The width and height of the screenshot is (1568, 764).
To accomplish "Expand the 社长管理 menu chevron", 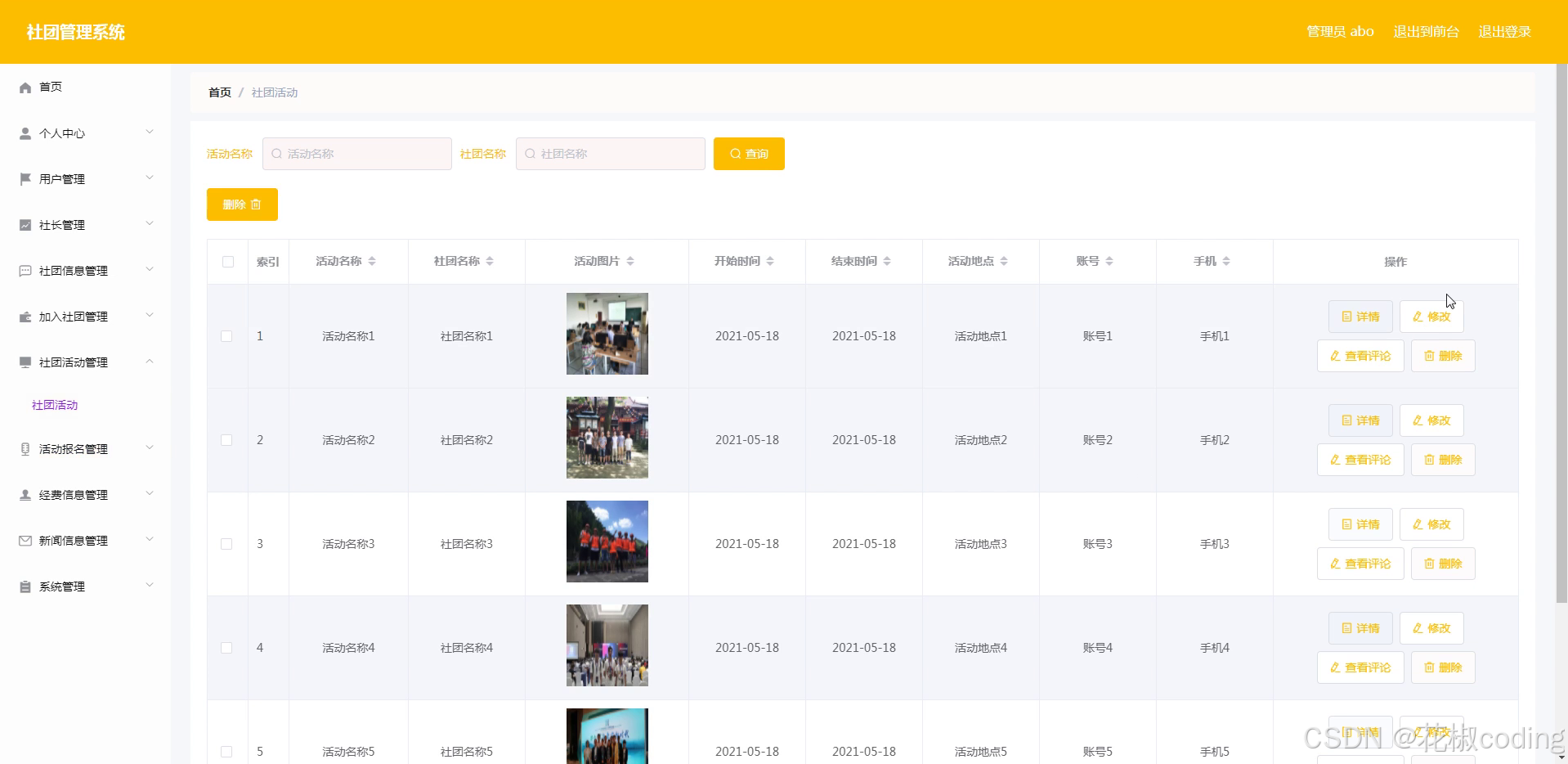I will (150, 223).
